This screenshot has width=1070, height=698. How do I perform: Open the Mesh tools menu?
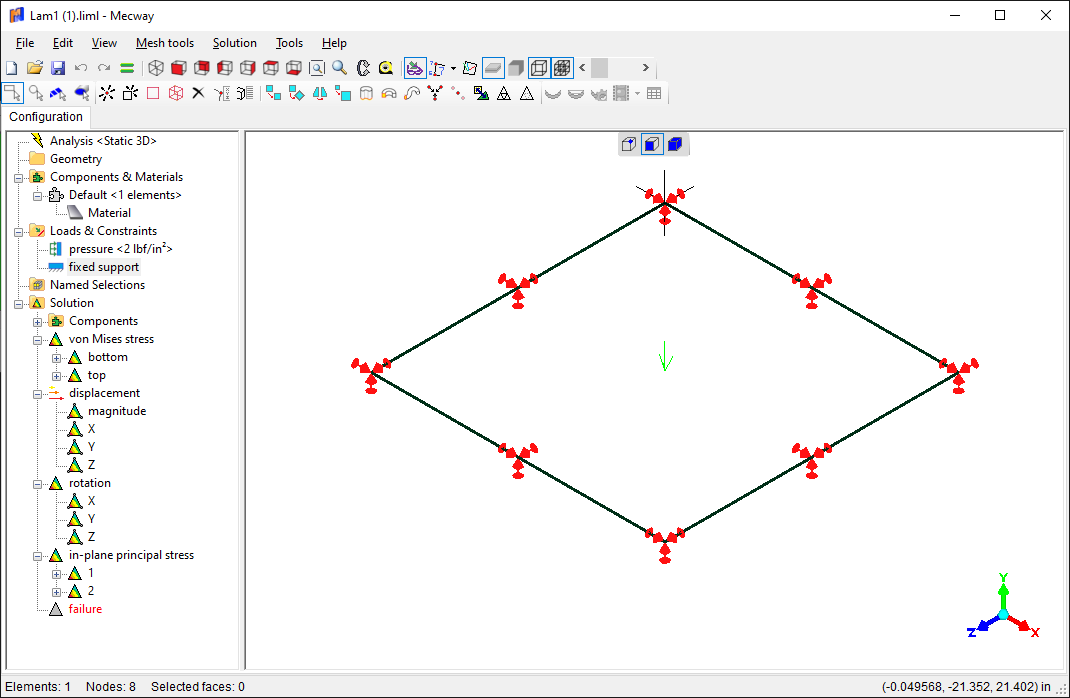click(164, 43)
